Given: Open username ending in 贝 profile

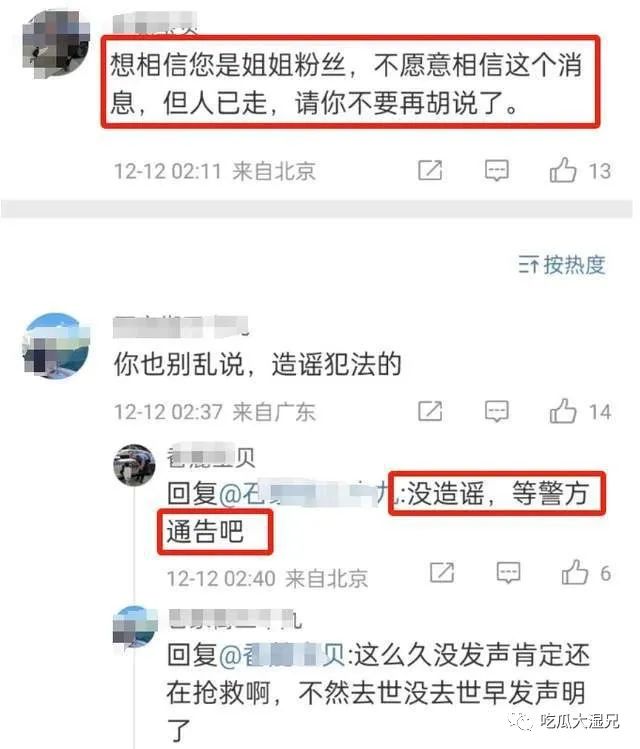Looking at the screenshot, I should (x=210, y=457).
